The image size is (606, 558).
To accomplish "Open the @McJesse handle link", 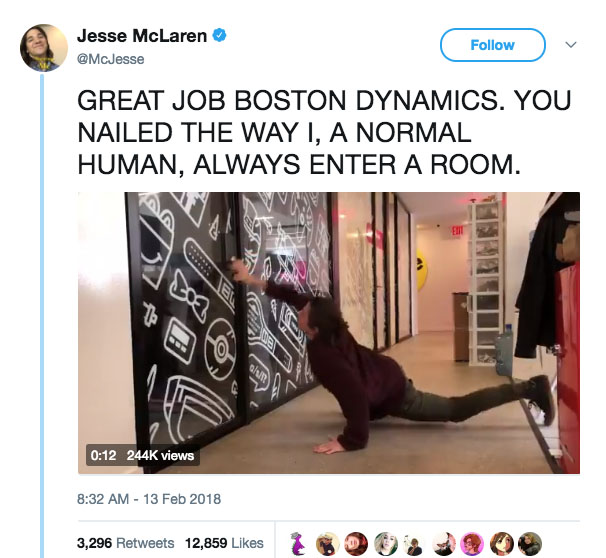I will pyautogui.click(x=111, y=59).
